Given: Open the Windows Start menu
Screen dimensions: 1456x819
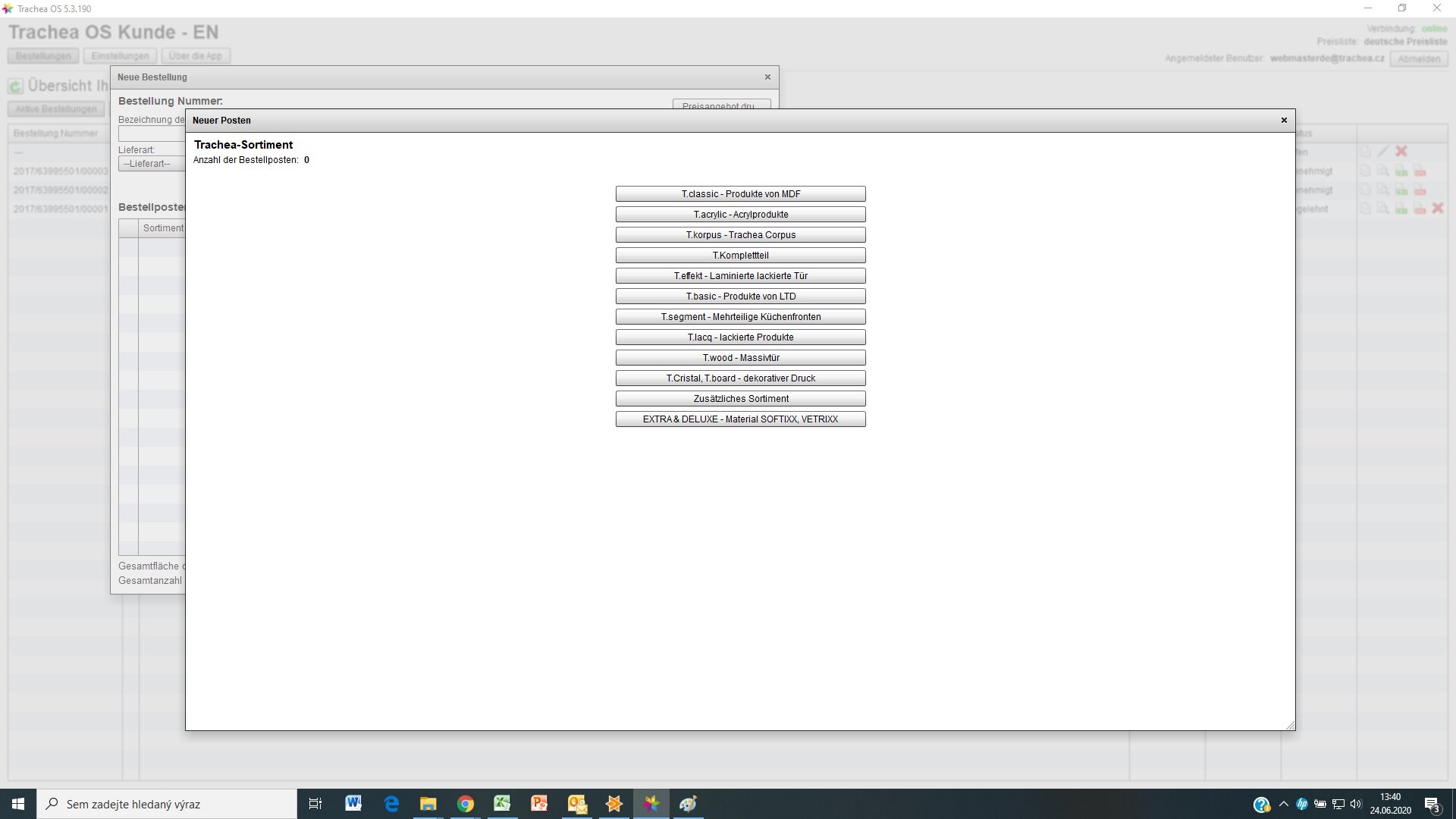Looking at the screenshot, I should pyautogui.click(x=18, y=804).
